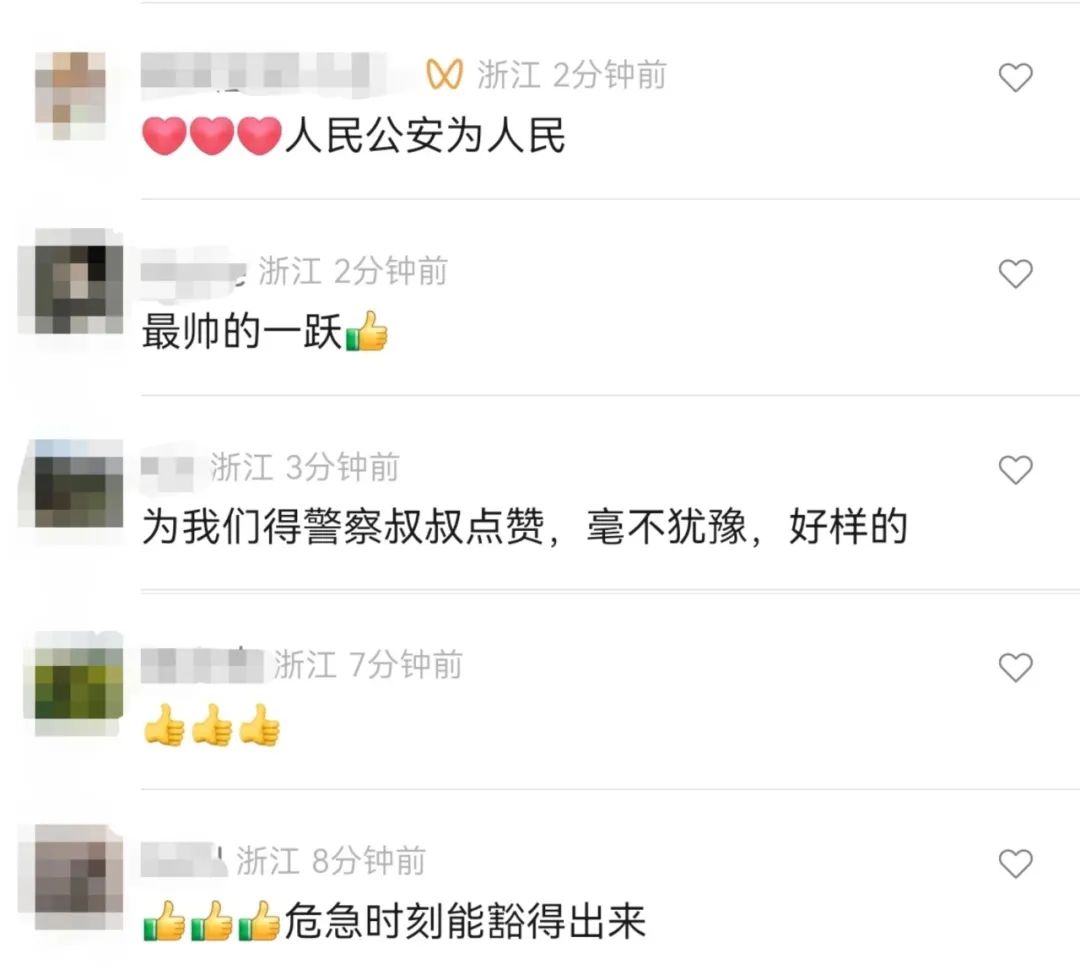
Task: Open blurred username next to 浙江 8分钟前
Action: point(184,860)
